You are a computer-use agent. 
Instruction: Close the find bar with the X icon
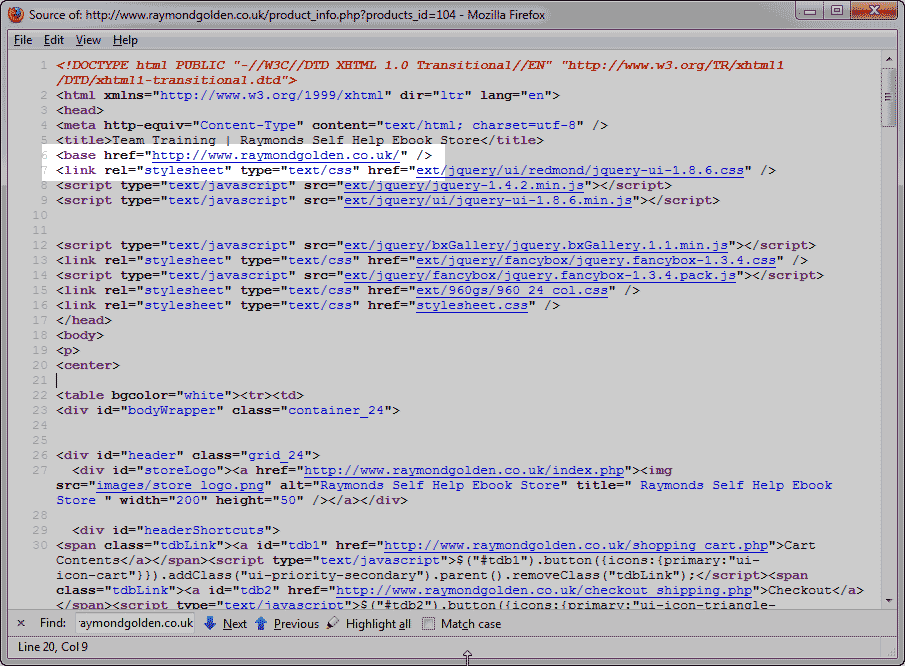tap(21, 623)
